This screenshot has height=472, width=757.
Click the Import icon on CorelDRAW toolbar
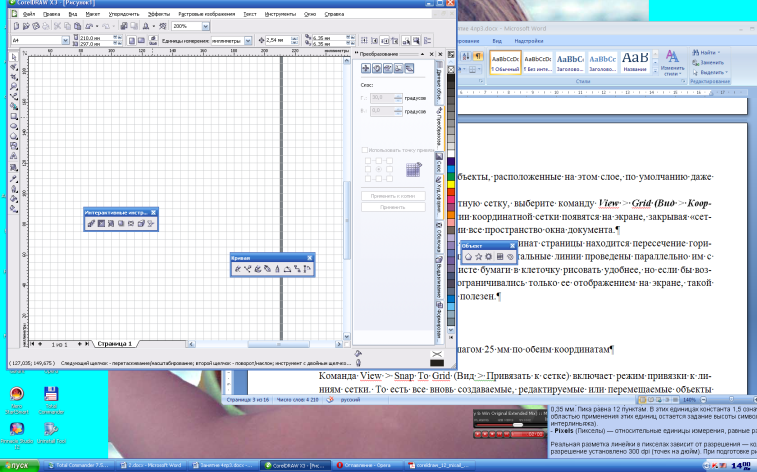pos(124,26)
